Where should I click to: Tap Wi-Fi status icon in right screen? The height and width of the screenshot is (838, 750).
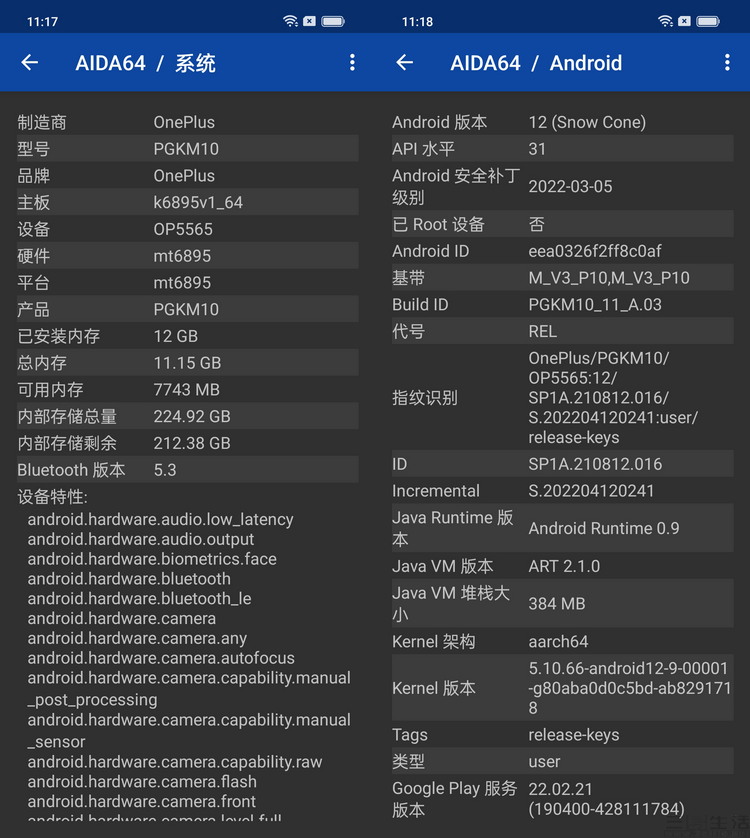[x=666, y=21]
